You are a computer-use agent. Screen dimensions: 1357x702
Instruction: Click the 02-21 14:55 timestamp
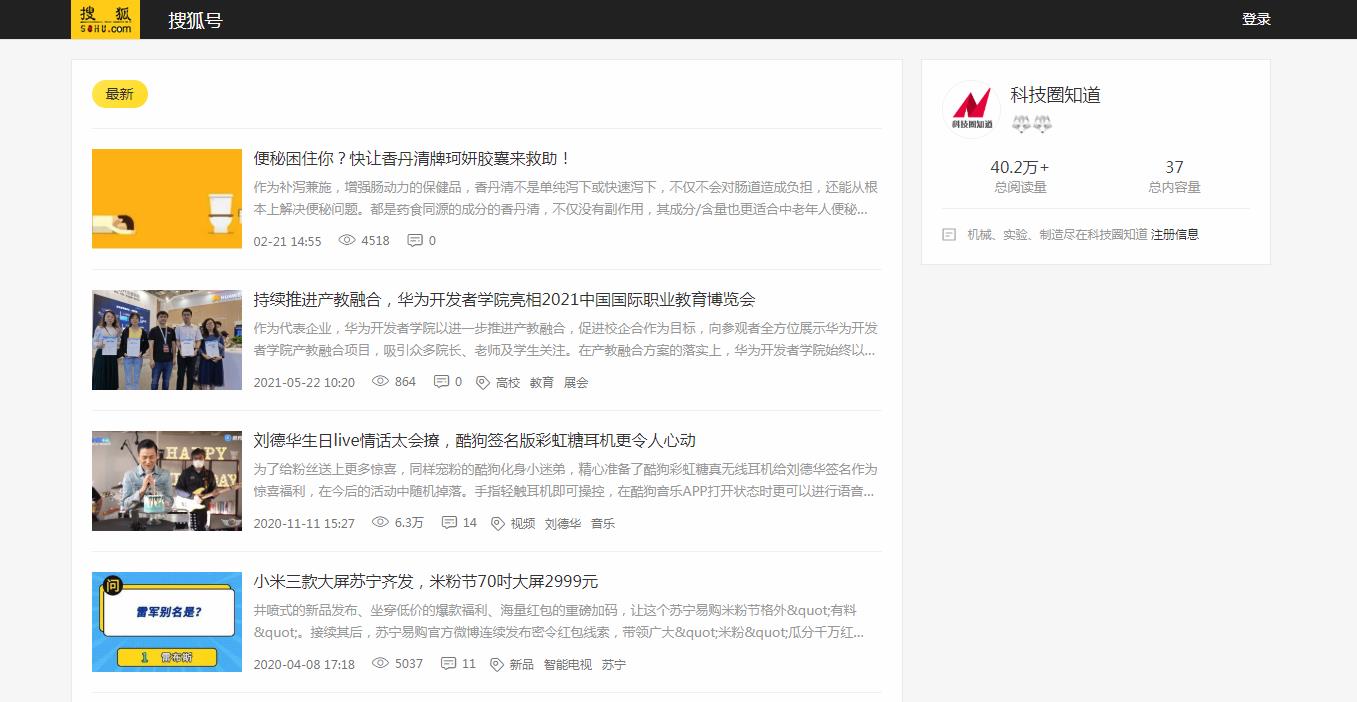[288, 241]
